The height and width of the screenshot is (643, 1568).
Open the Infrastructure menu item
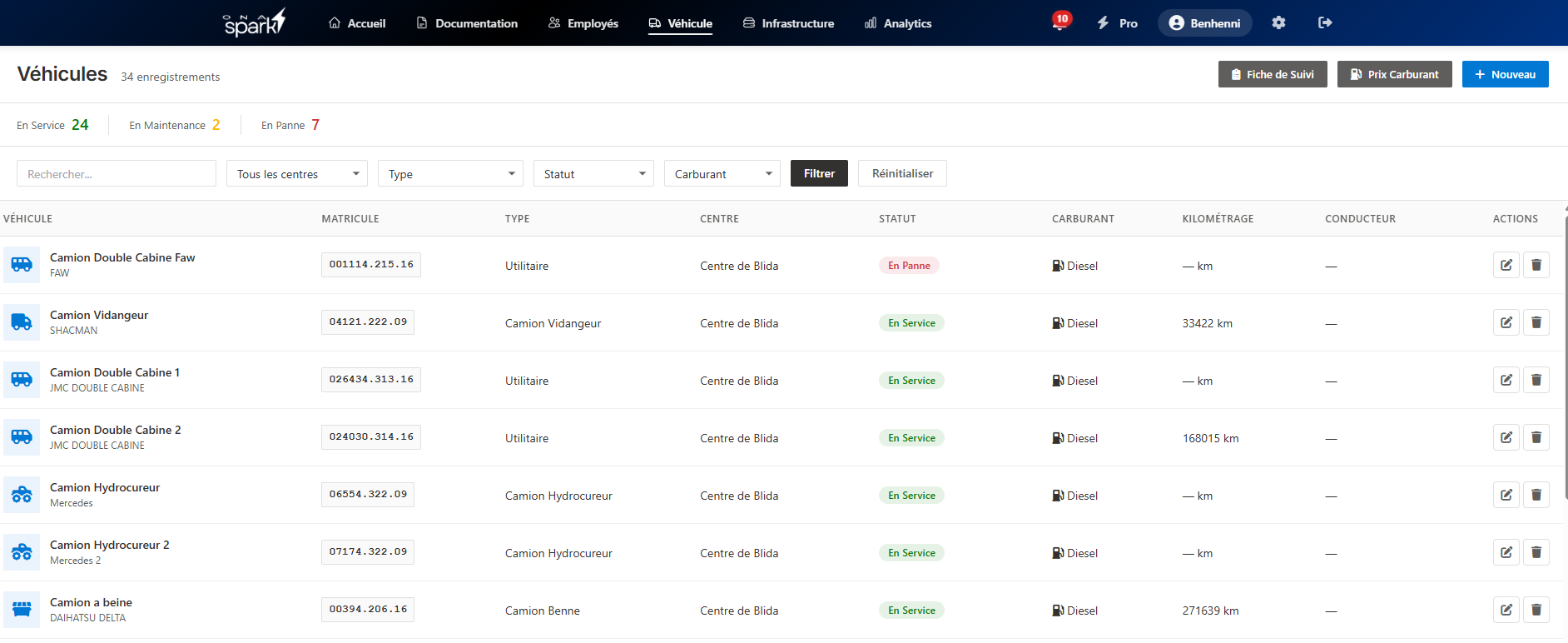(788, 23)
